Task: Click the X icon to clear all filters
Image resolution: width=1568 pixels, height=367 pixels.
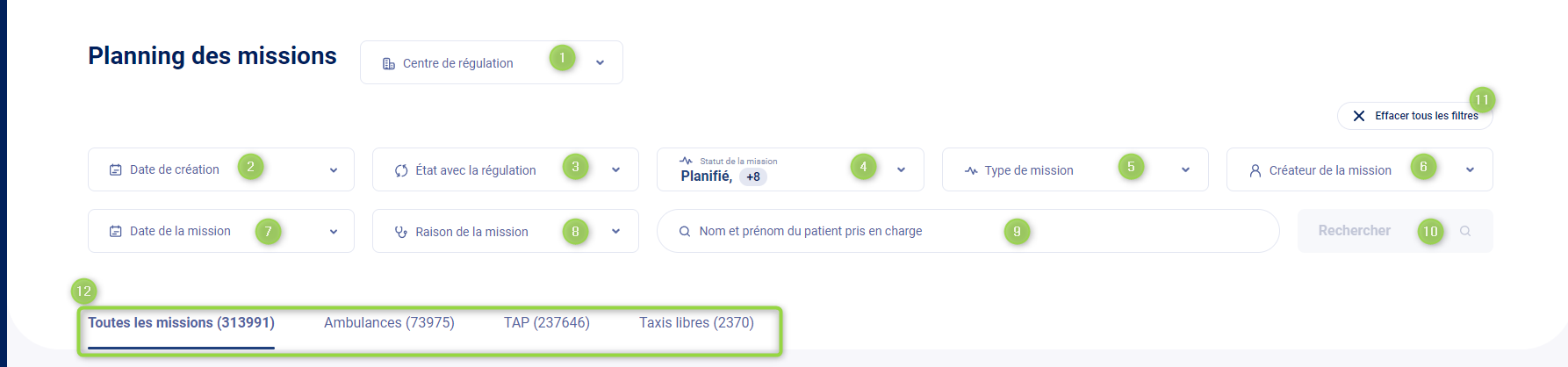Action: [x=1359, y=116]
